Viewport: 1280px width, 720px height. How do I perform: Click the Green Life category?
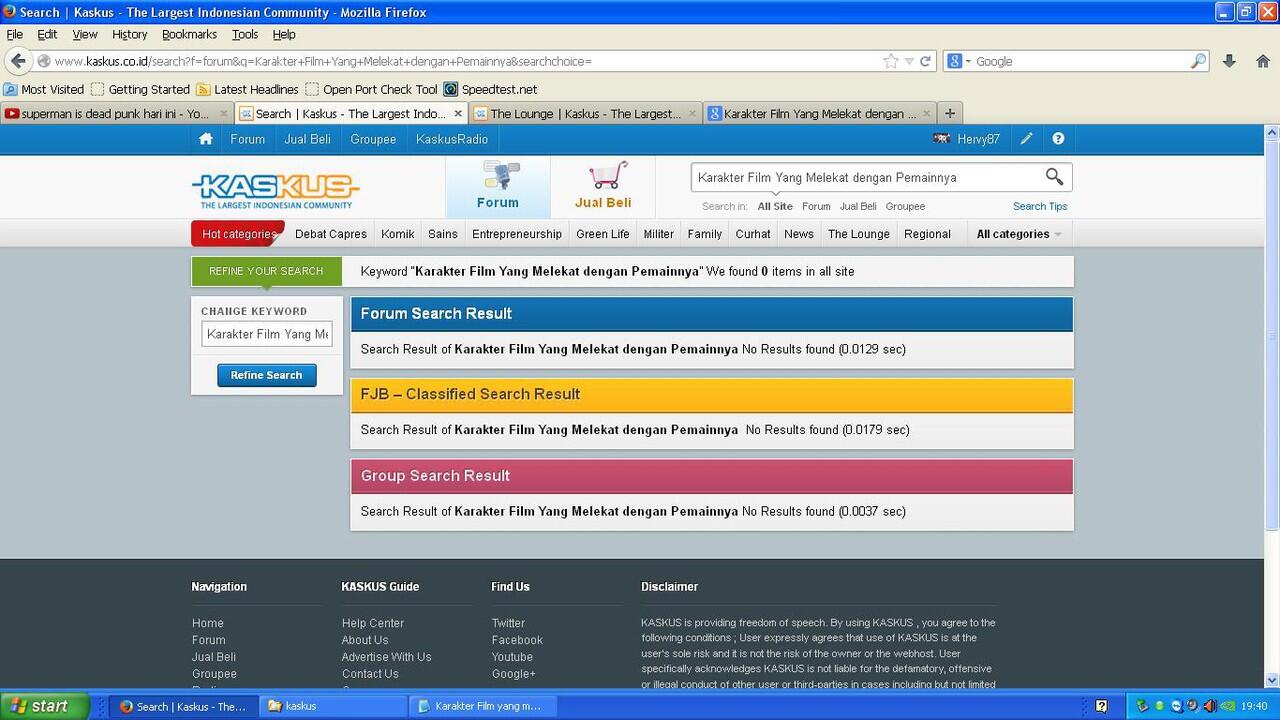pyautogui.click(x=603, y=234)
